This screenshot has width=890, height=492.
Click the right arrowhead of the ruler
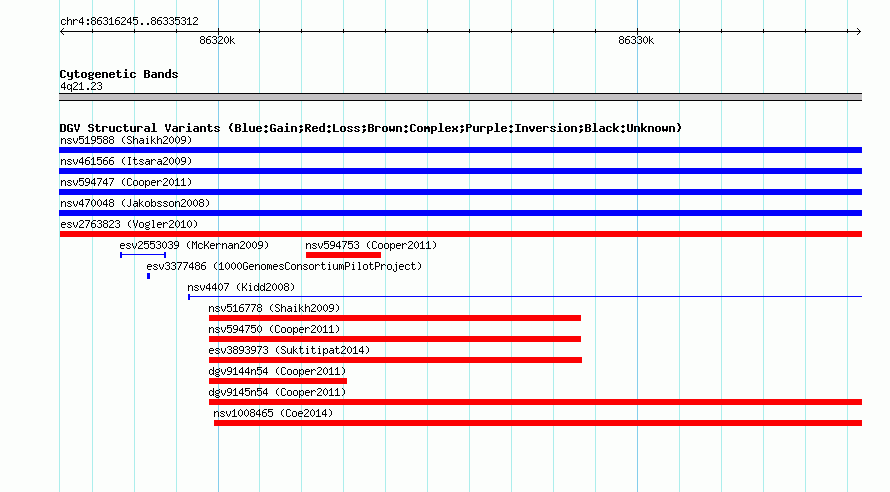[859, 32]
